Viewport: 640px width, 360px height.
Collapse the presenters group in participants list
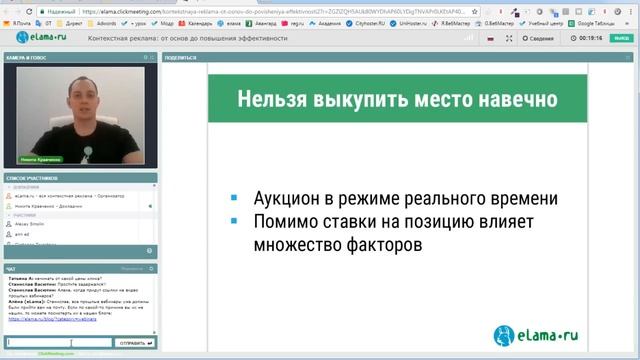(x=9, y=187)
